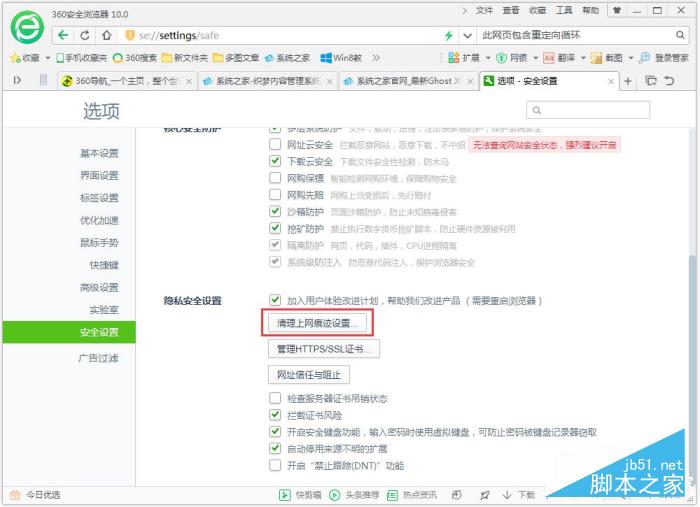Click the 网址信任与阻止 button
Viewport: 700px width, 507px height.
click(x=308, y=374)
